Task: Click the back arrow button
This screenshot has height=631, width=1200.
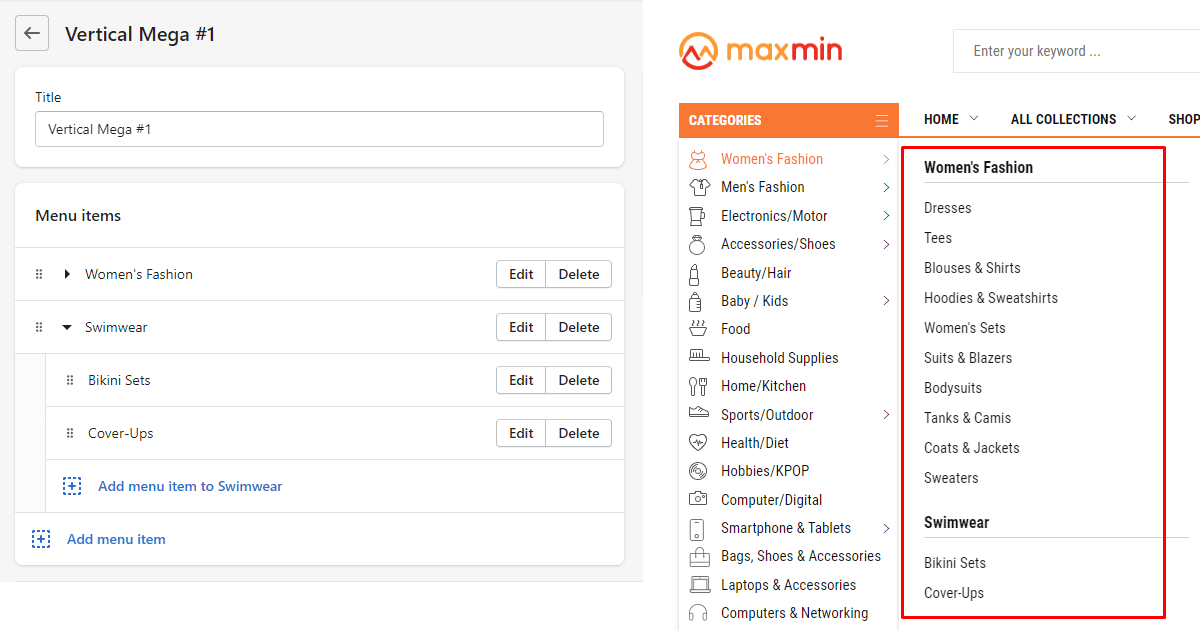Action: point(32,33)
